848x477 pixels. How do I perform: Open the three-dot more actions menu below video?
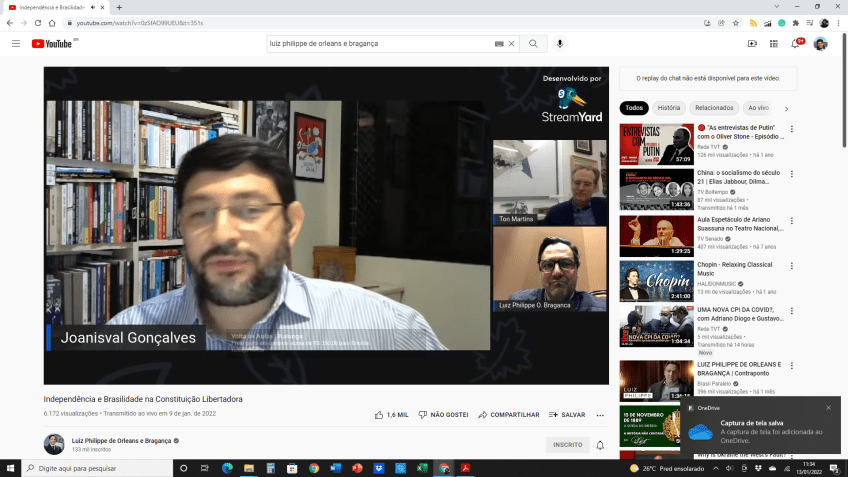(x=600, y=414)
